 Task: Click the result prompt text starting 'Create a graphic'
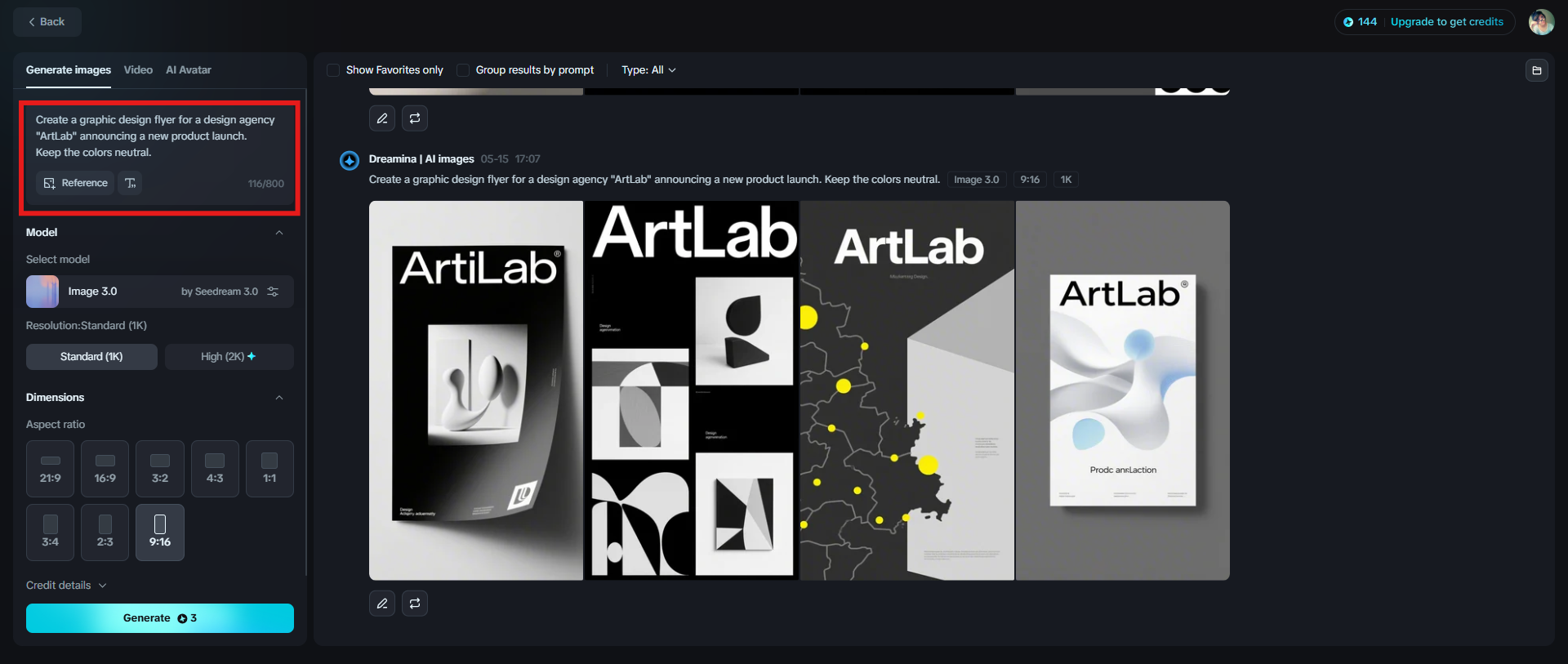tap(655, 180)
